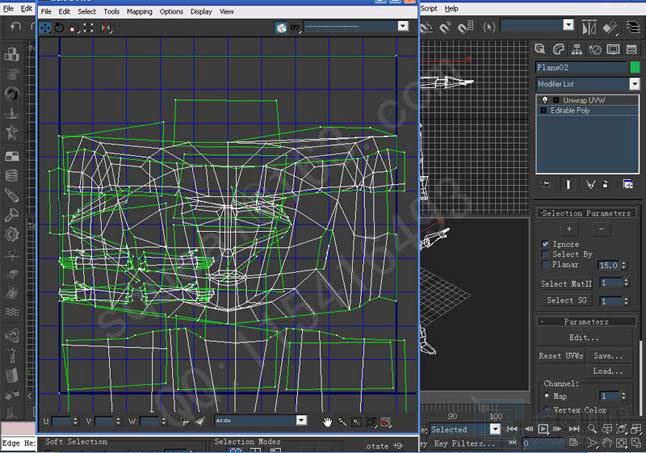This screenshot has width=646, height=453.
Task: Expand the Unwrap UVW modifier sub-objects
Action: pos(556,100)
